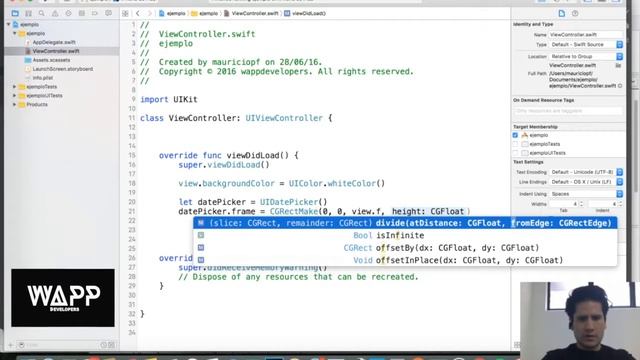Go forward in editor history
This screenshot has height=360, width=640.
[149, 13]
